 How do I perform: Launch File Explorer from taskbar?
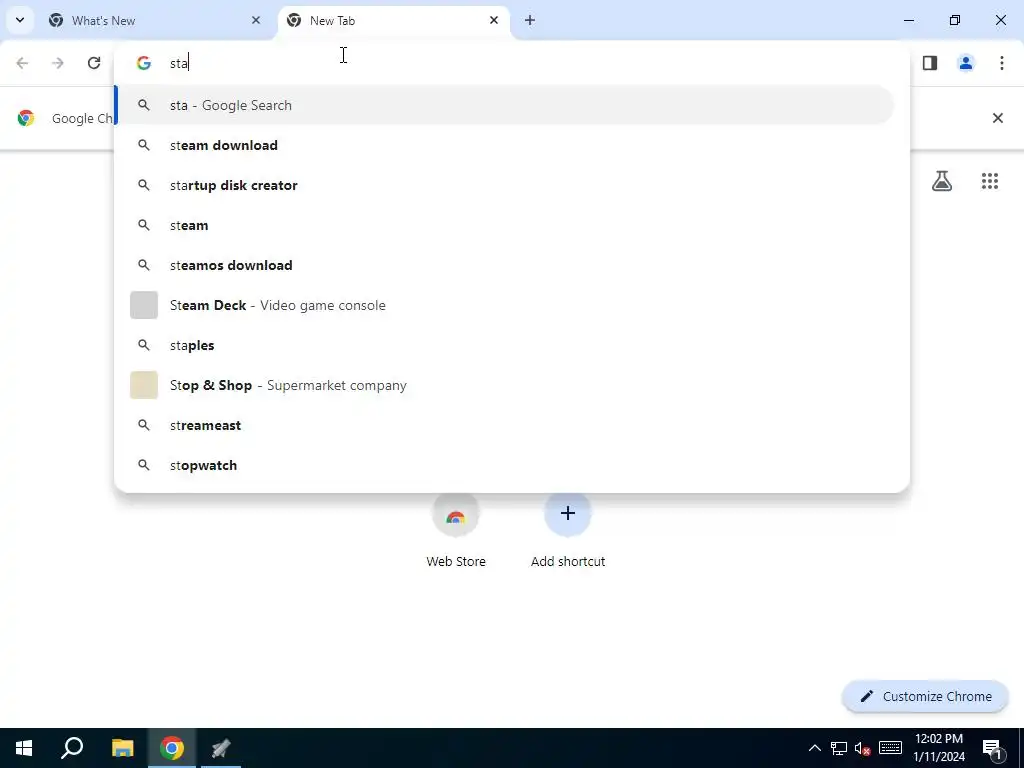point(122,748)
